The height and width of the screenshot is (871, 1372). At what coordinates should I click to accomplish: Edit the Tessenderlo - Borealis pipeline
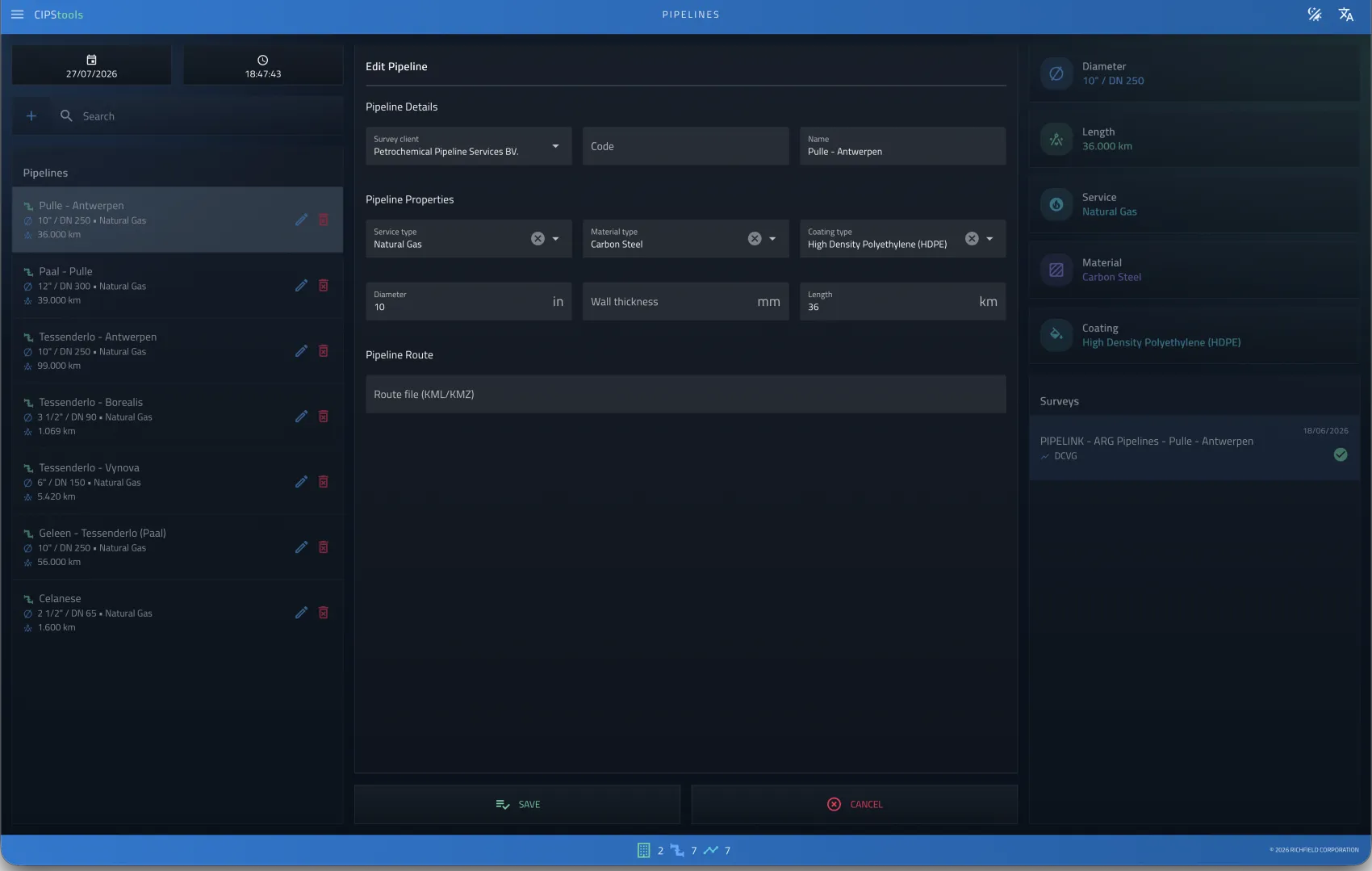click(301, 416)
